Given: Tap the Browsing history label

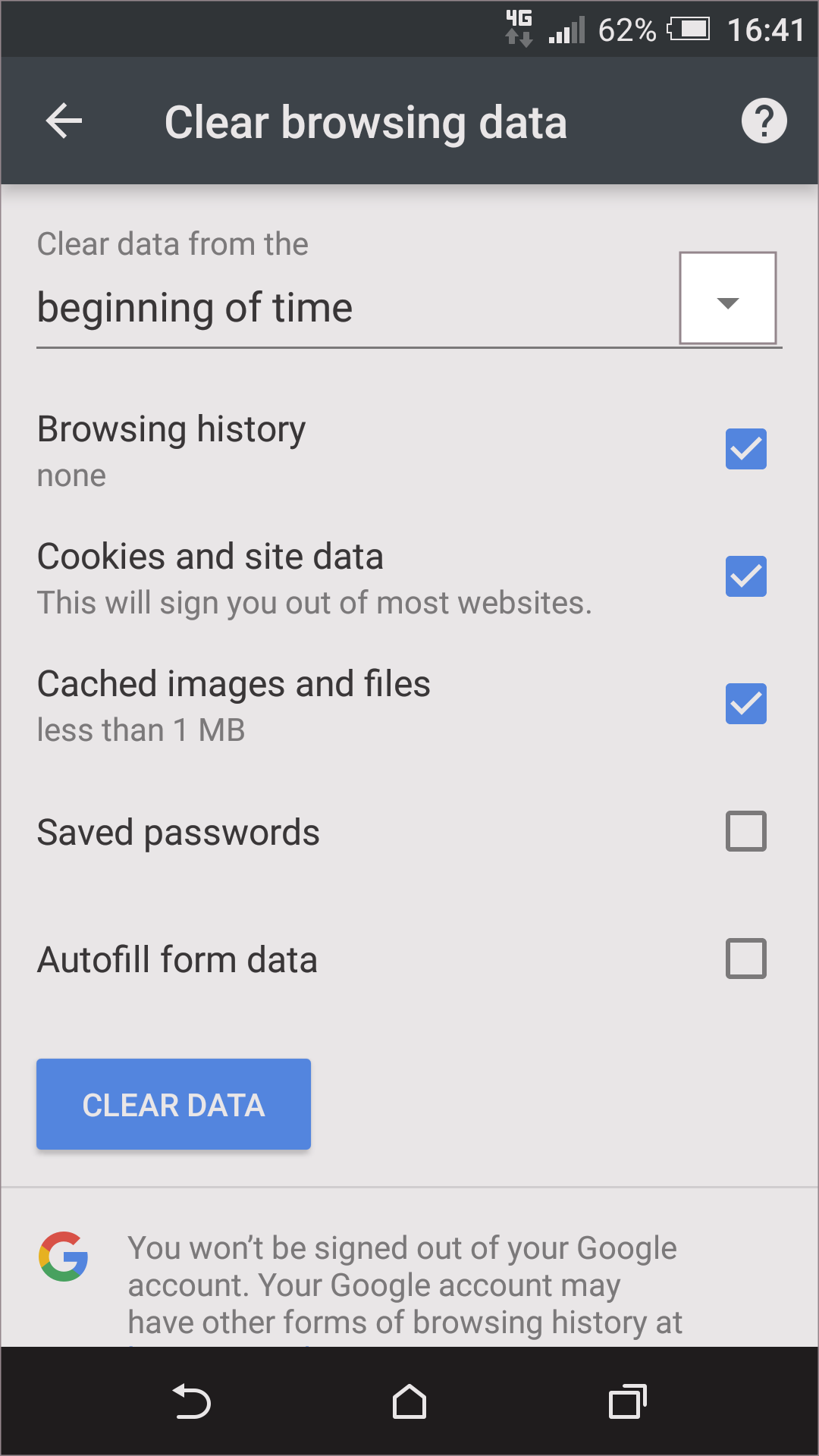Looking at the screenshot, I should (x=171, y=429).
